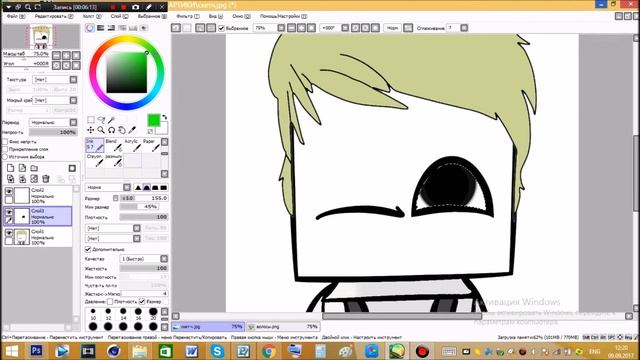Choose the Paper brush tool

[151, 145]
